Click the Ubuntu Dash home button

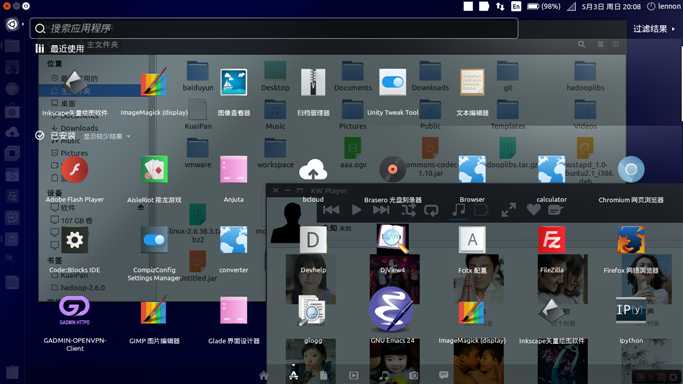tap(12, 24)
